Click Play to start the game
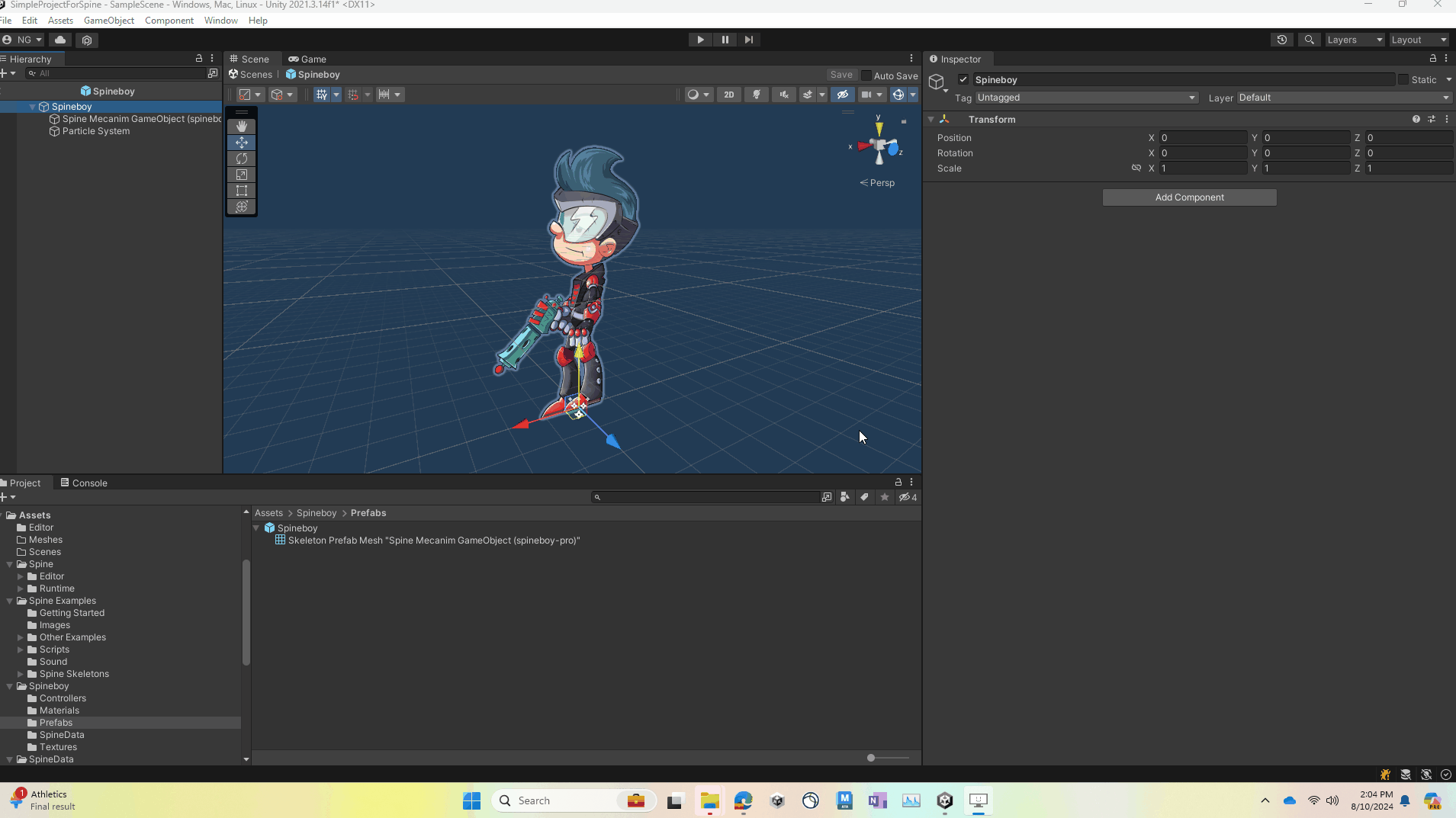This screenshot has height=818, width=1456. coord(700,40)
